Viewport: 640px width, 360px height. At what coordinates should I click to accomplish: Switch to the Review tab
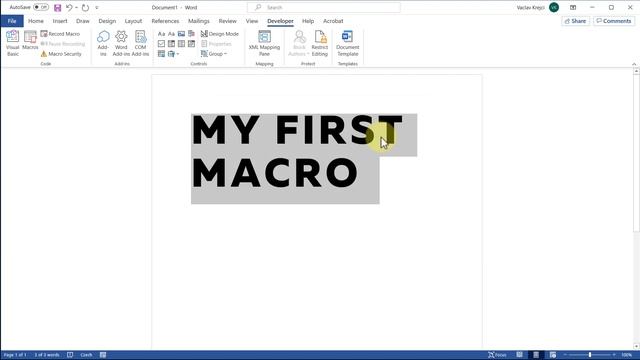pyautogui.click(x=228, y=21)
